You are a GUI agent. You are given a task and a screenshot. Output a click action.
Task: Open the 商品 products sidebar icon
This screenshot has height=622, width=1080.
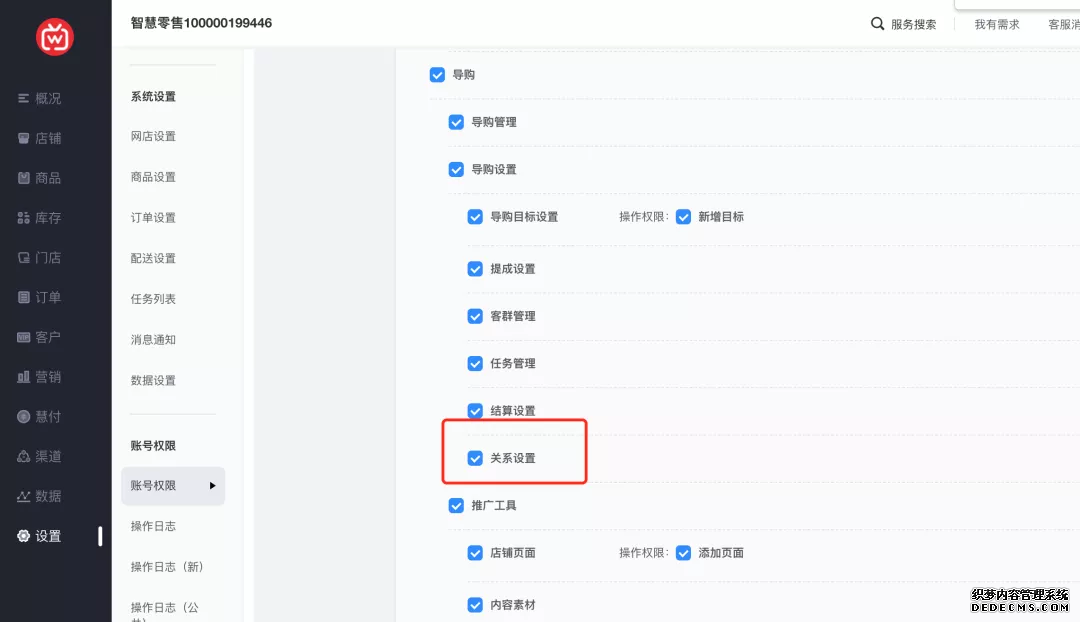point(23,178)
